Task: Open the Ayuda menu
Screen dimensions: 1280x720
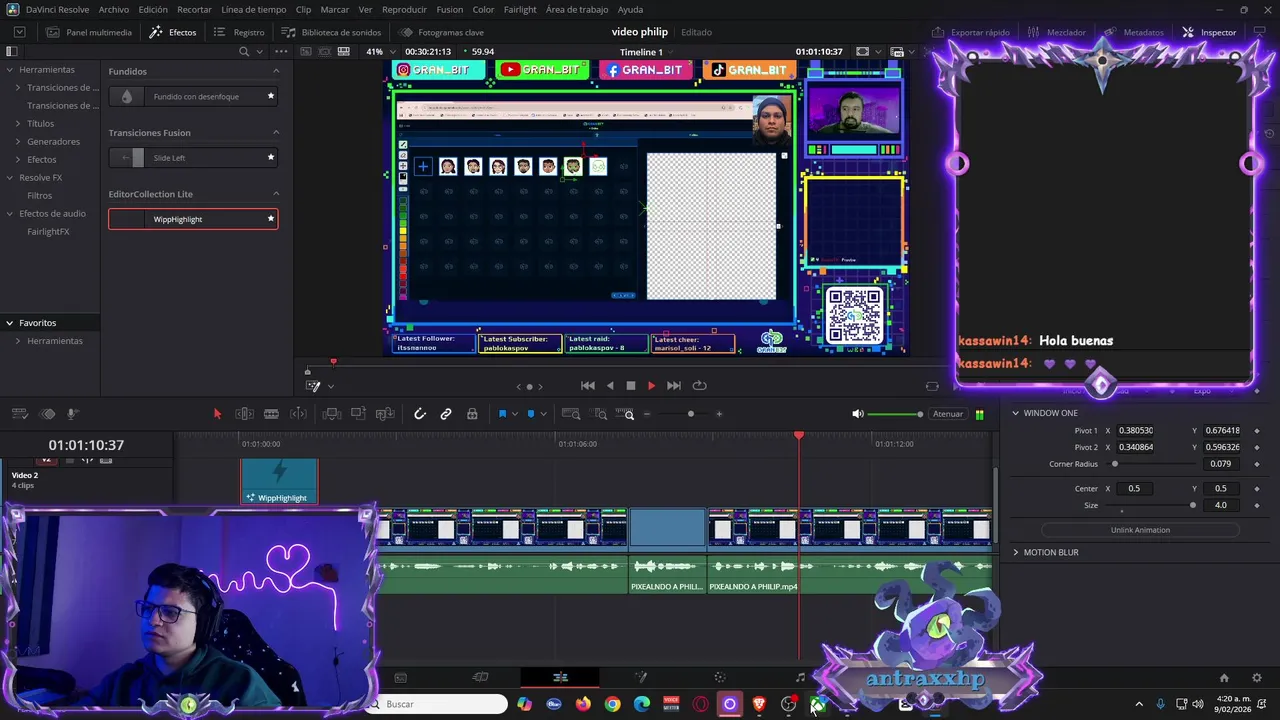Action: click(630, 9)
